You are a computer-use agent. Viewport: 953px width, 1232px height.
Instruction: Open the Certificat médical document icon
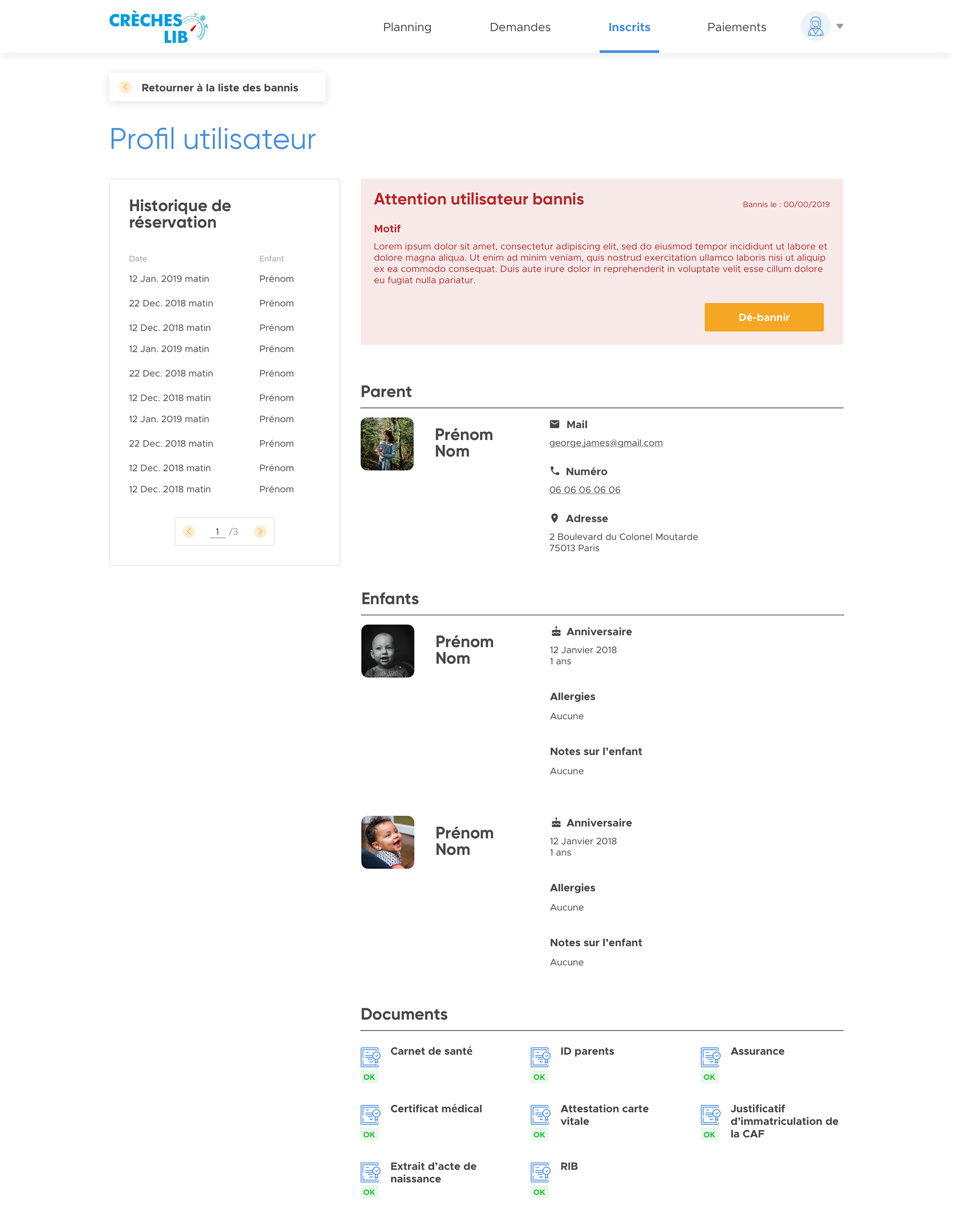tap(371, 1115)
